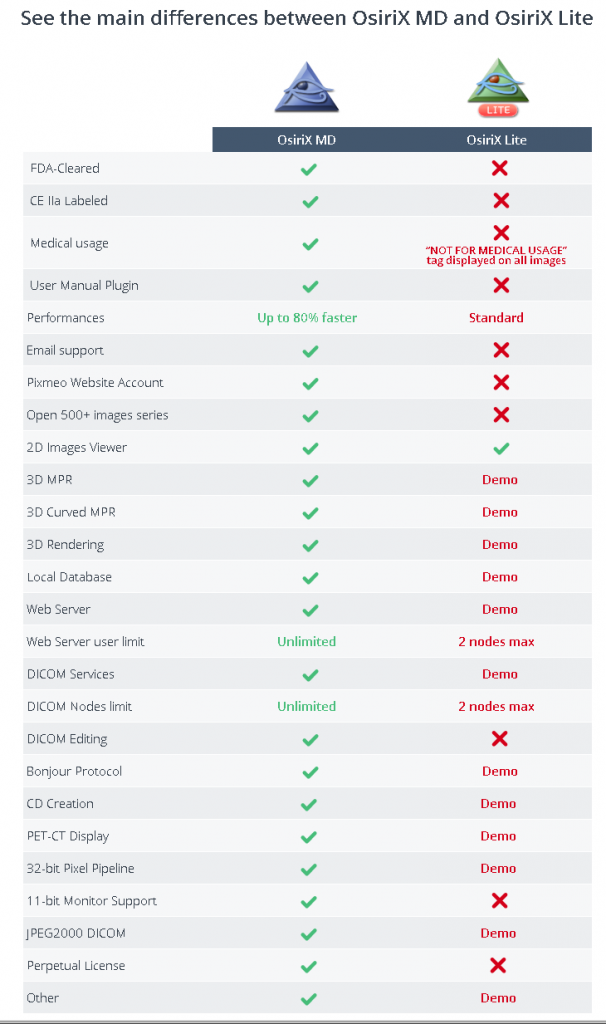The image size is (606, 1024).
Task: Click the red X for DICOM Editing
Action: 500,739
